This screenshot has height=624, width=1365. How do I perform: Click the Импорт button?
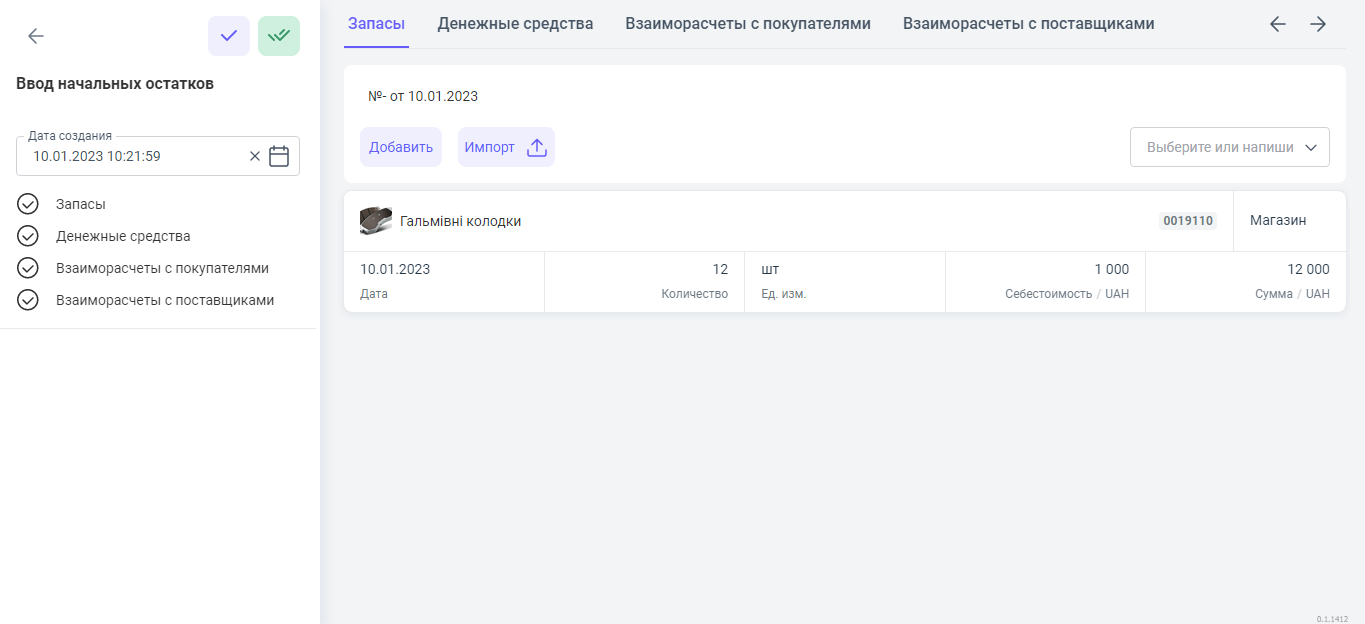[490, 147]
